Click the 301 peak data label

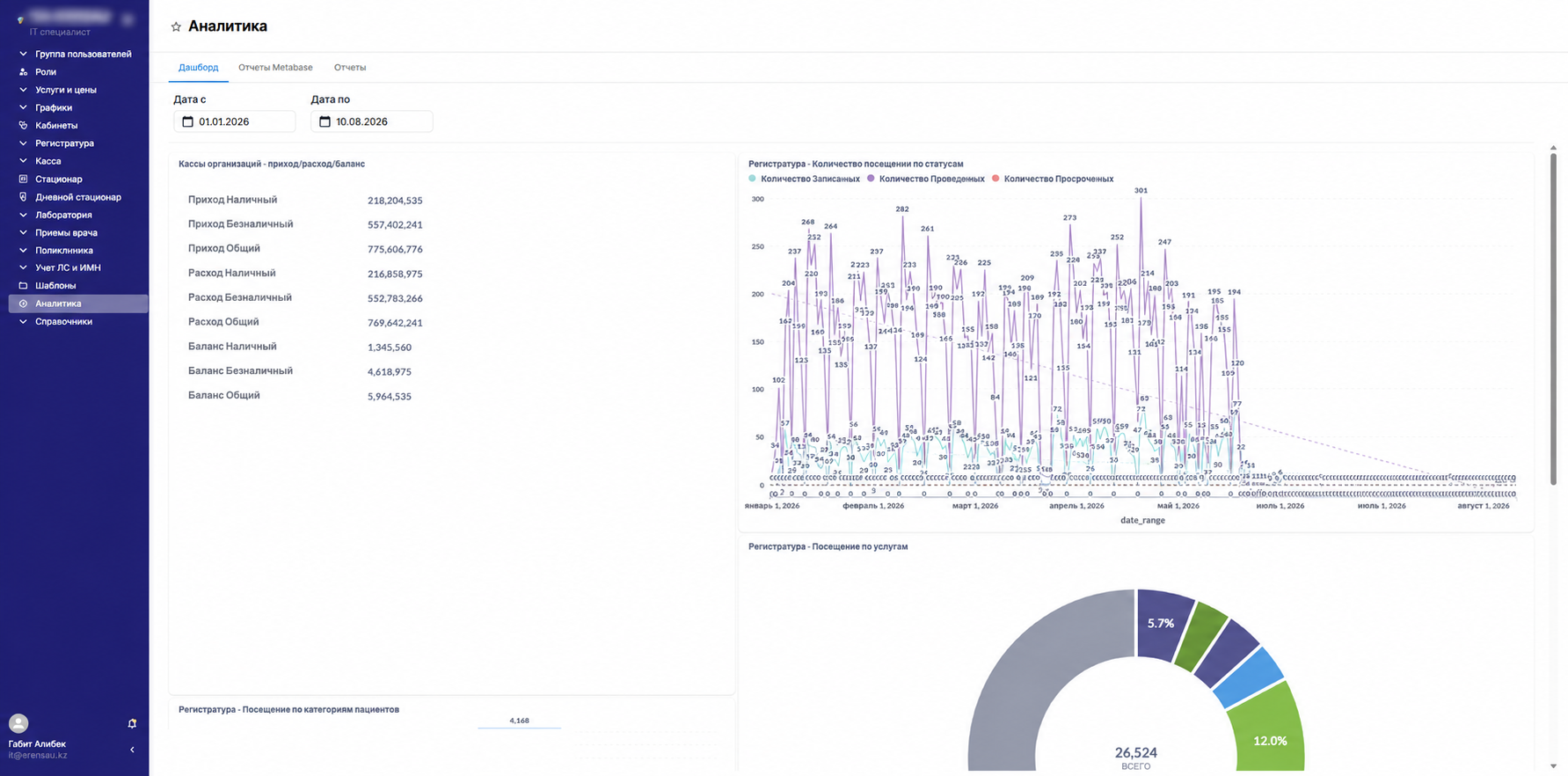(x=1141, y=191)
